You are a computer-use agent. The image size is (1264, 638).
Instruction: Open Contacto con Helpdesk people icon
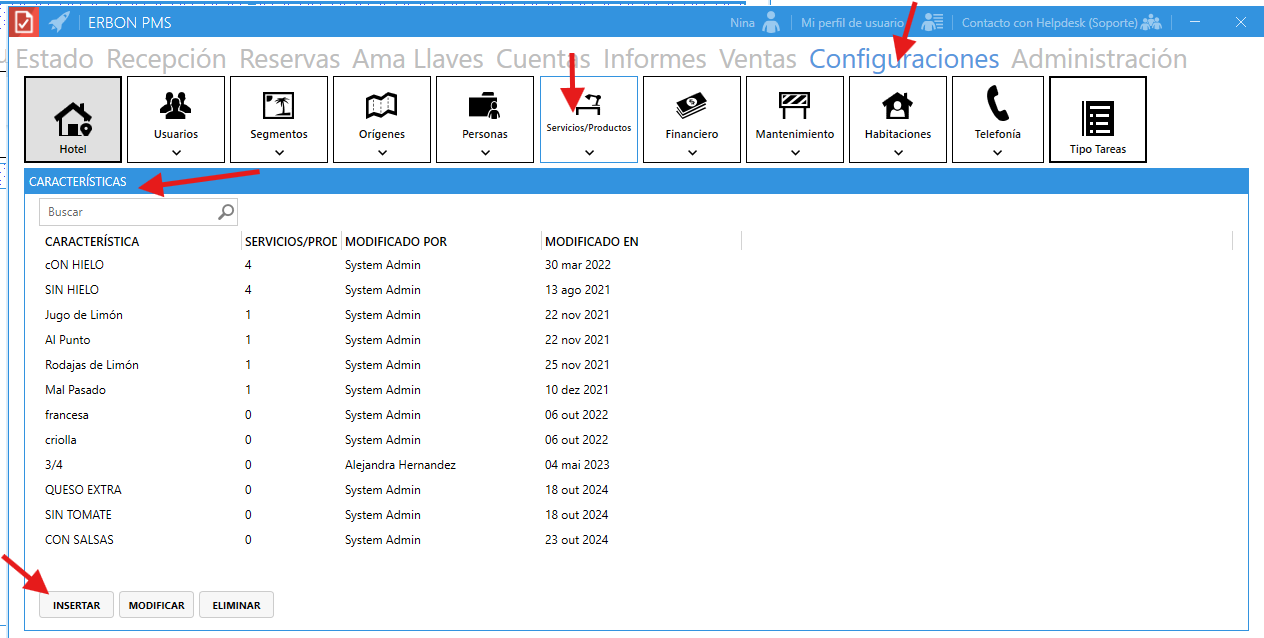click(x=1151, y=22)
